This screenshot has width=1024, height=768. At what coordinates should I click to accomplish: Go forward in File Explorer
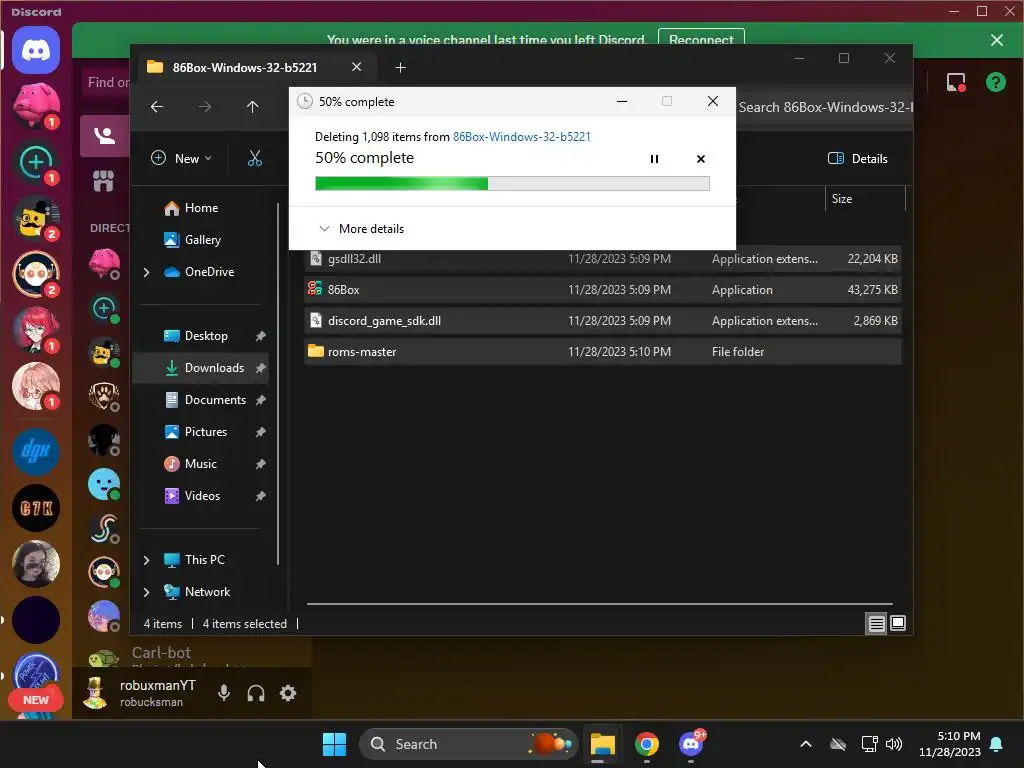(x=205, y=106)
